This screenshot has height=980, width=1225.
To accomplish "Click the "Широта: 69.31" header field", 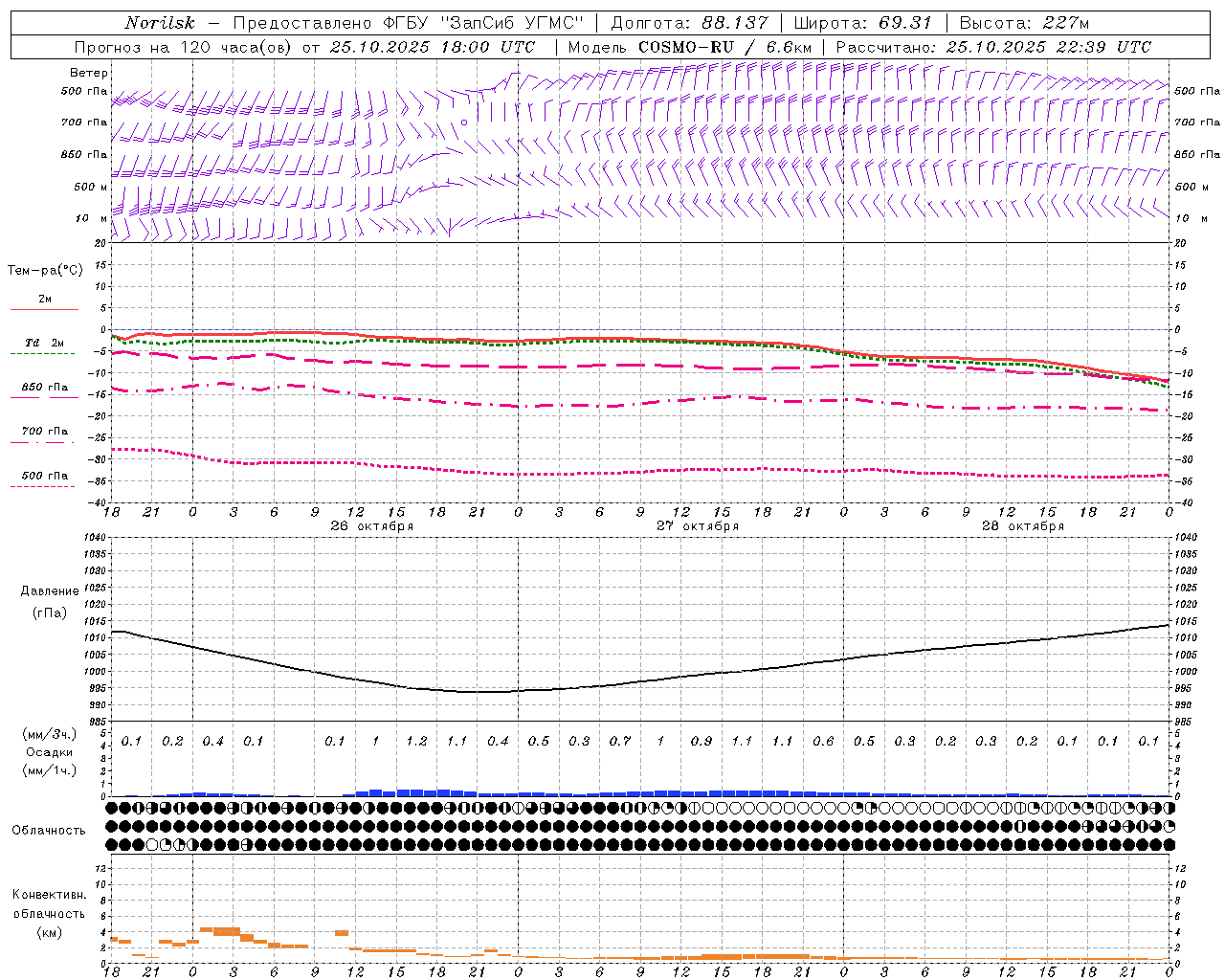I will [x=862, y=23].
